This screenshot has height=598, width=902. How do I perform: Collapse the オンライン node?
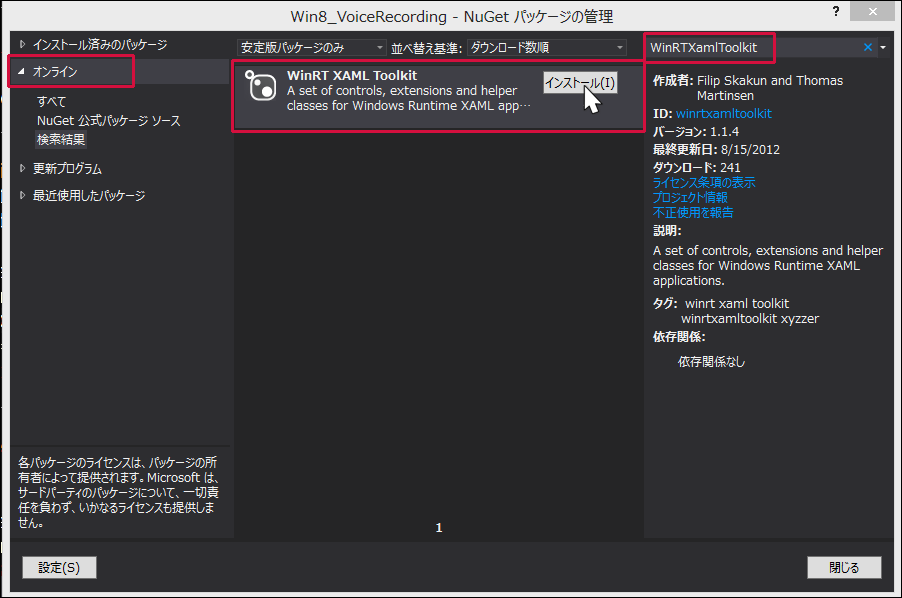pyautogui.click(x=22, y=71)
